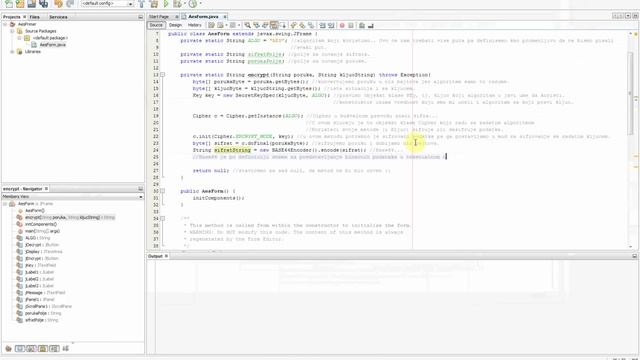Screen dimensions: 640x360
Task: Switch to Design view
Action: coord(175,25)
